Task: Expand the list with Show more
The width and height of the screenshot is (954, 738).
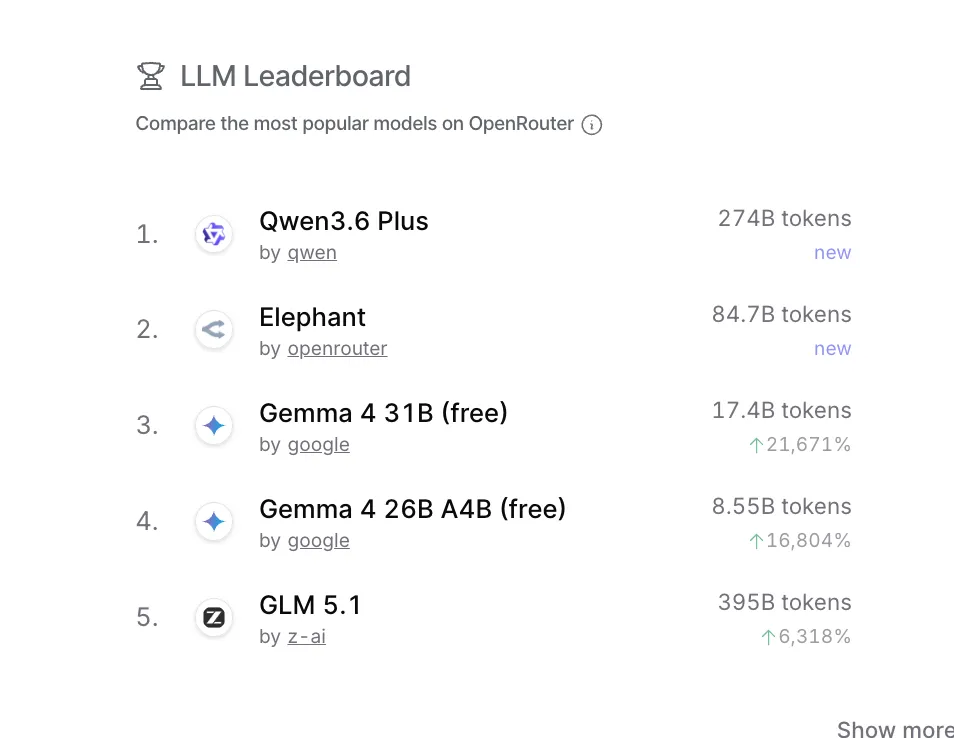Action: (x=894, y=730)
